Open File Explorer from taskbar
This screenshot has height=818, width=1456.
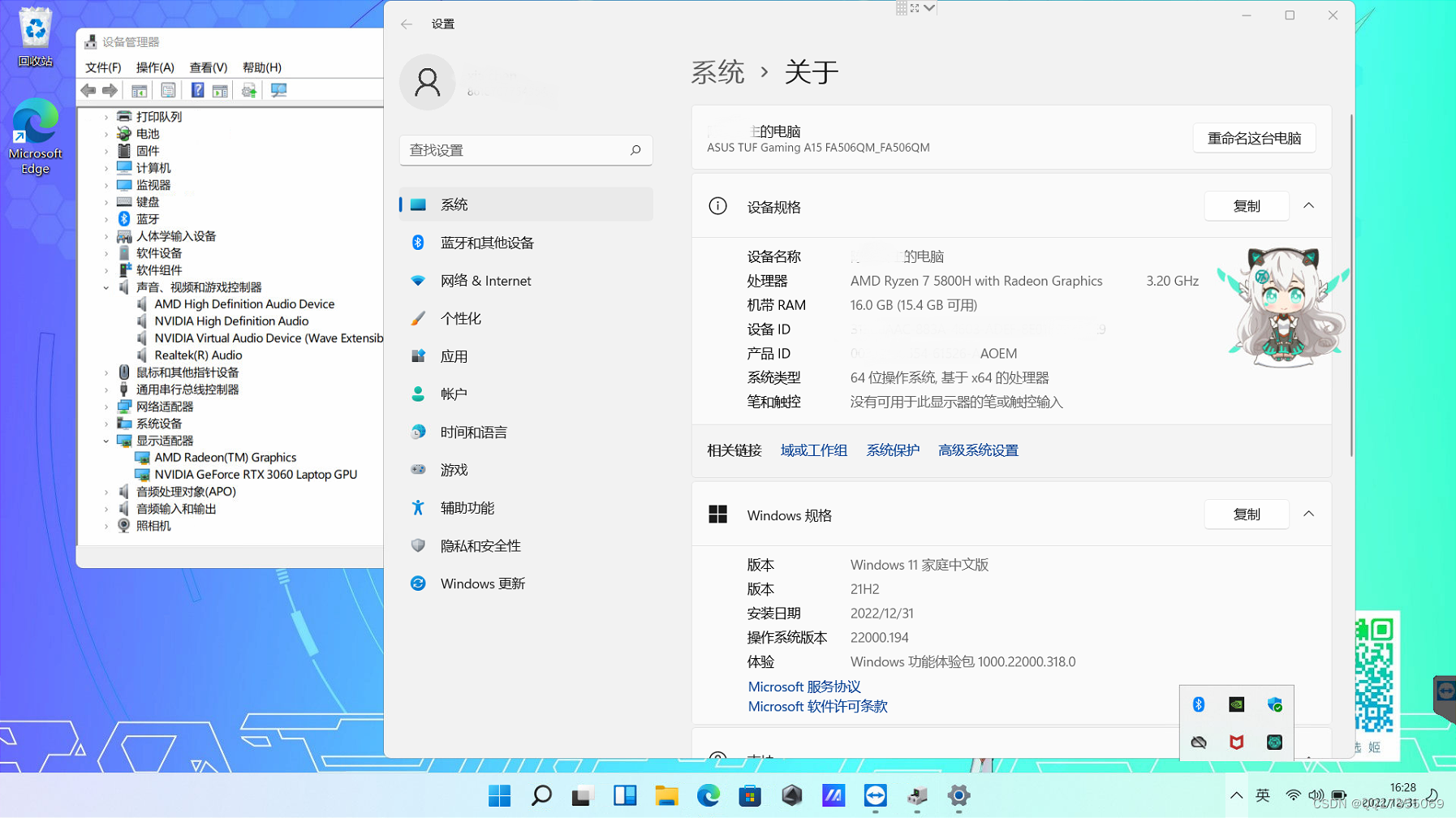(666, 796)
